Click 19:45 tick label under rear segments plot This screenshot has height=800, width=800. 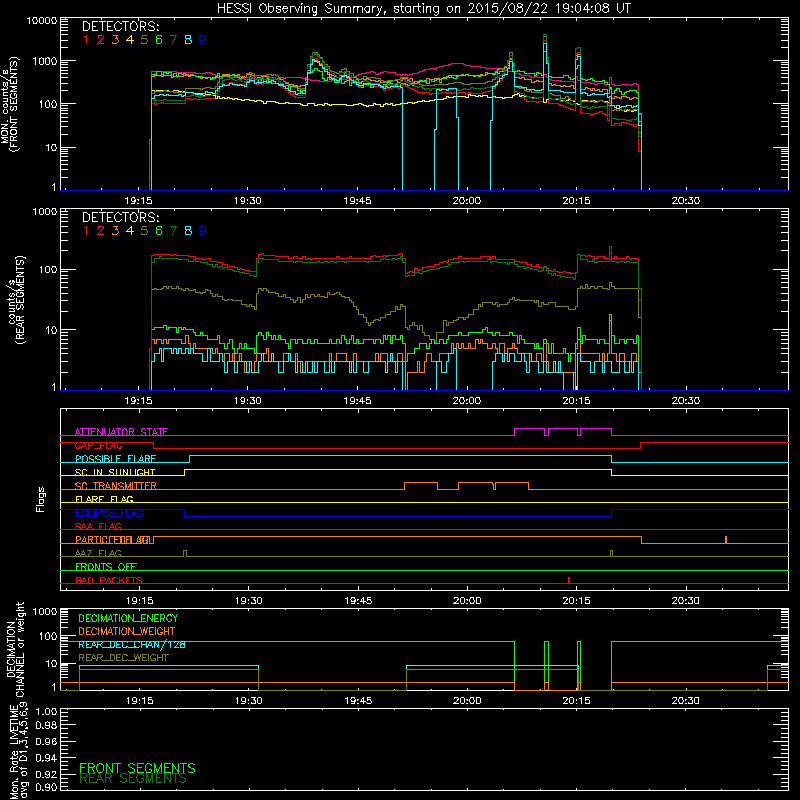coord(357,401)
